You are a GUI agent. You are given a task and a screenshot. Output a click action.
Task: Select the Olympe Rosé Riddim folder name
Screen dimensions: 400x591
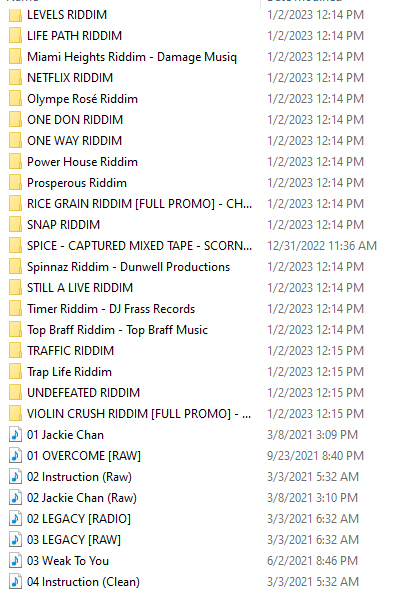click(x=82, y=99)
